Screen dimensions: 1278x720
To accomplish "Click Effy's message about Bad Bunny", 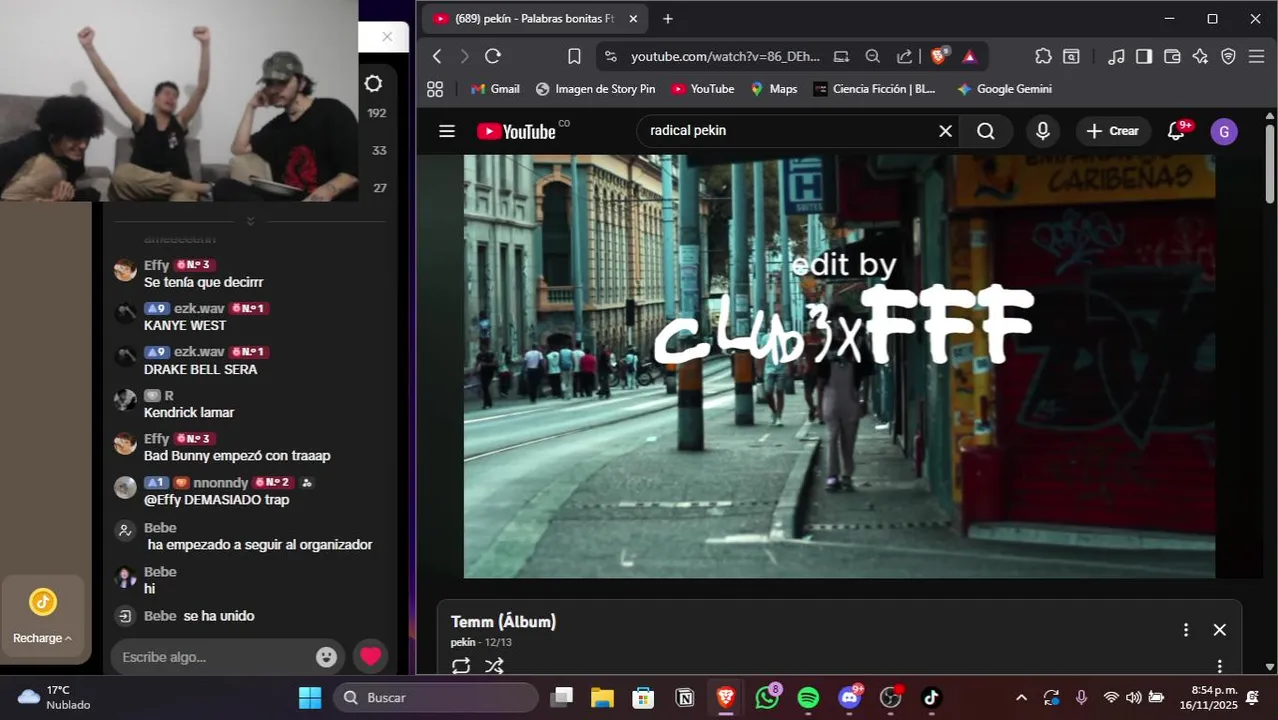I will 237,456.
